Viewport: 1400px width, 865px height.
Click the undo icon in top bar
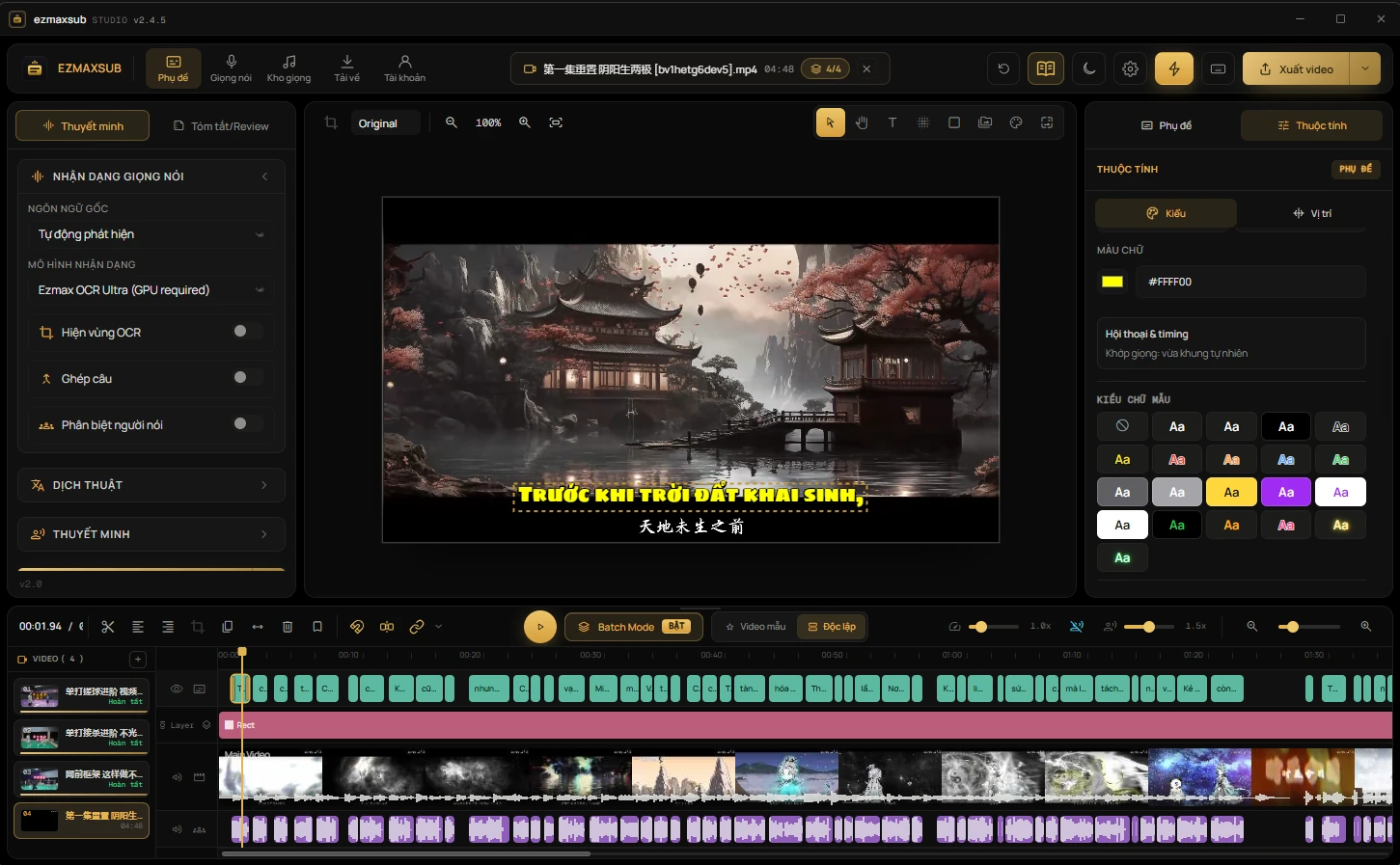click(x=1003, y=68)
